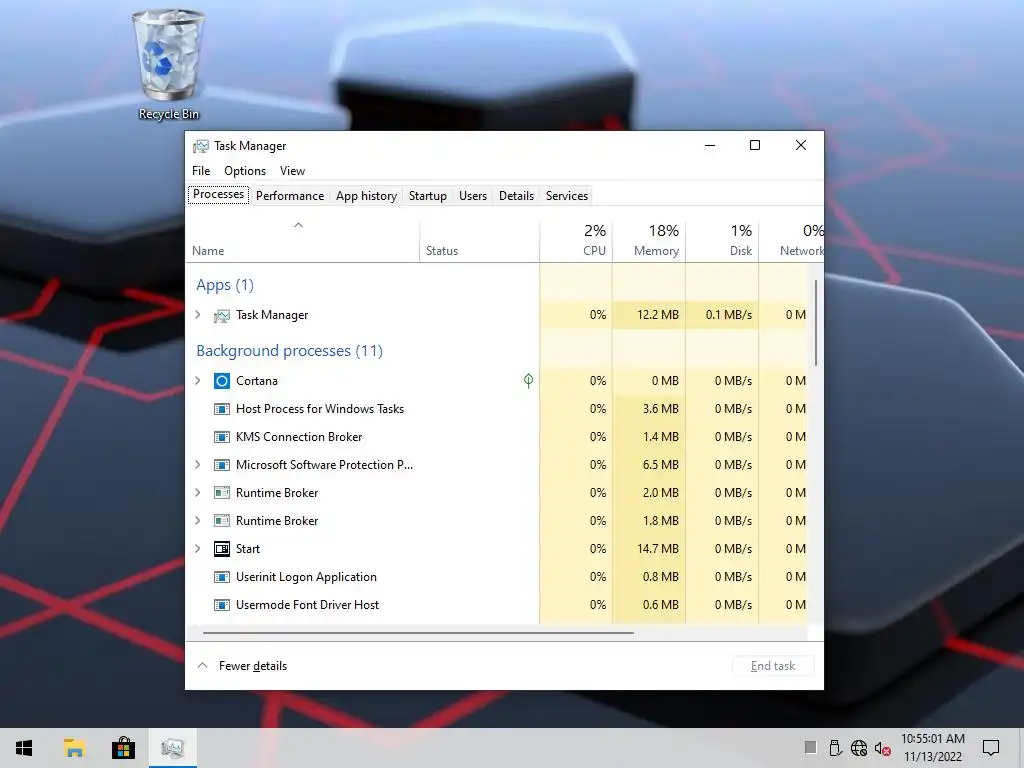Select the Userinit Logon Application row name
Screen dimensions: 1024x768
pyautogui.click(x=306, y=577)
